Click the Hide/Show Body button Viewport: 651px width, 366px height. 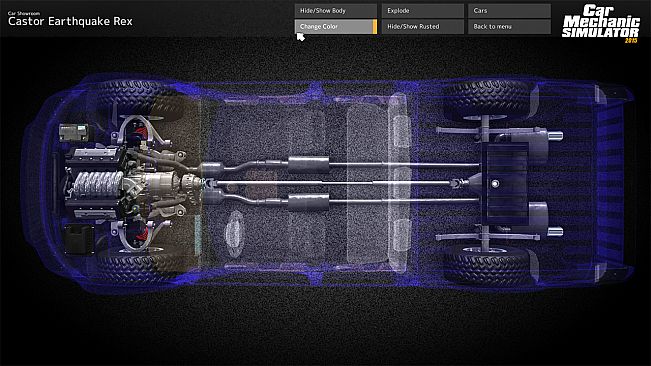point(336,11)
